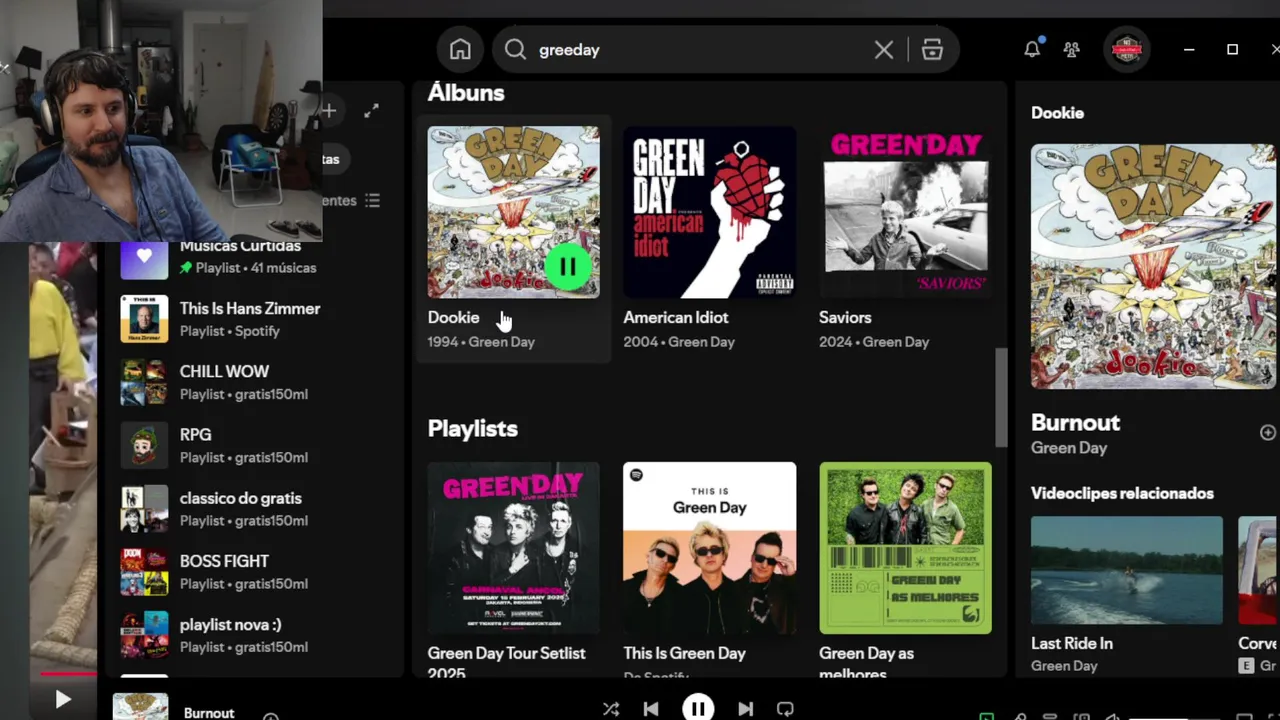Click the purple heart Liked Songs thumbnail

coord(144,256)
